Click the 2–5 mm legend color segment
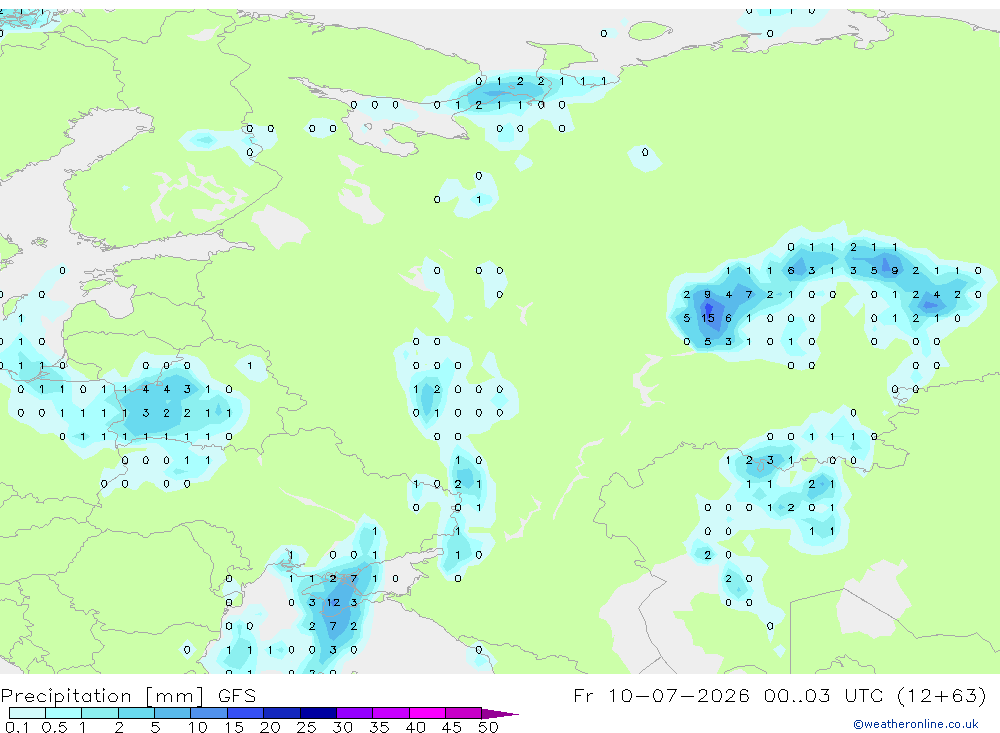Screen dimensions: 1000x733 click(136, 713)
